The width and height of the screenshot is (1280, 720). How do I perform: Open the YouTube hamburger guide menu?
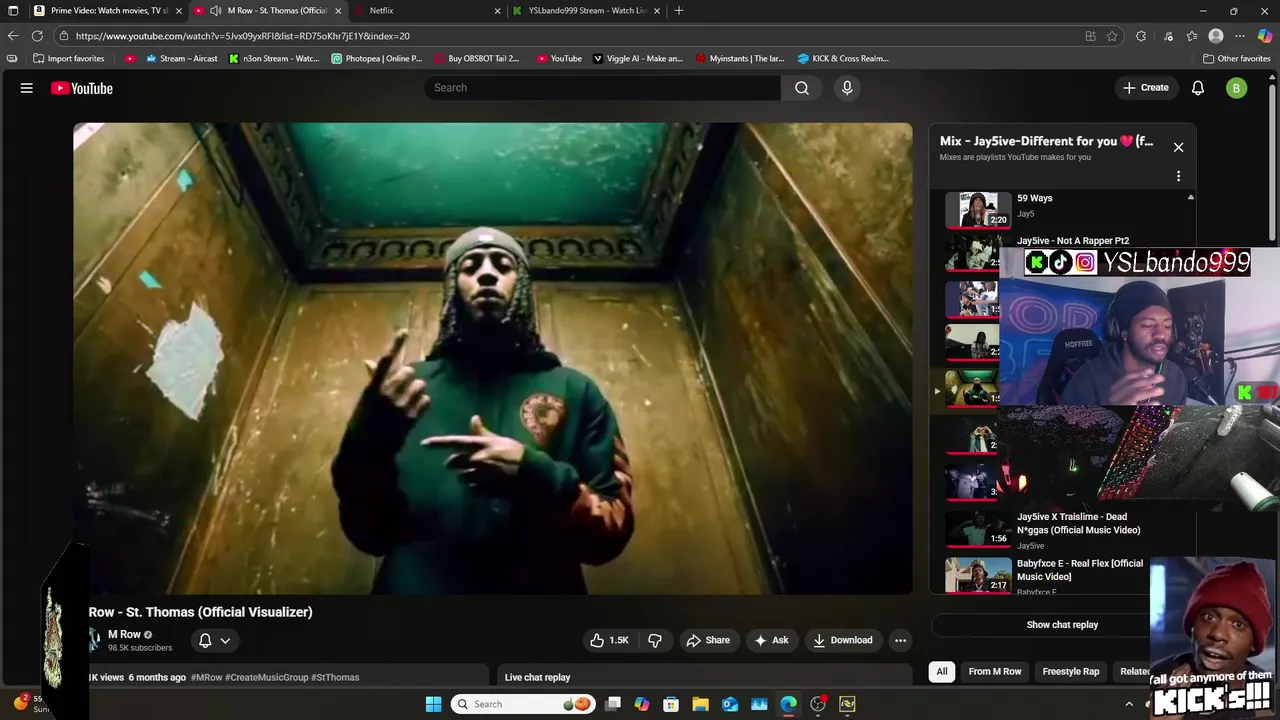pos(27,88)
